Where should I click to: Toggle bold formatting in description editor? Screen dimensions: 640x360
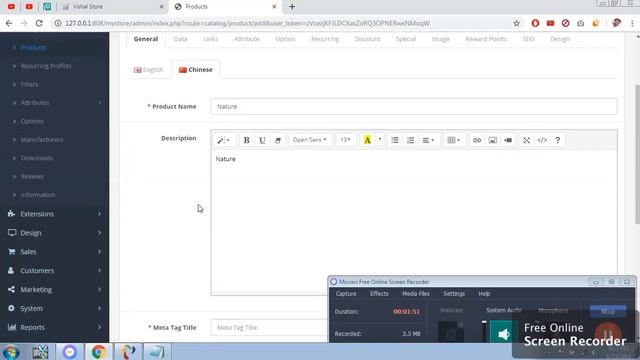[x=247, y=140]
